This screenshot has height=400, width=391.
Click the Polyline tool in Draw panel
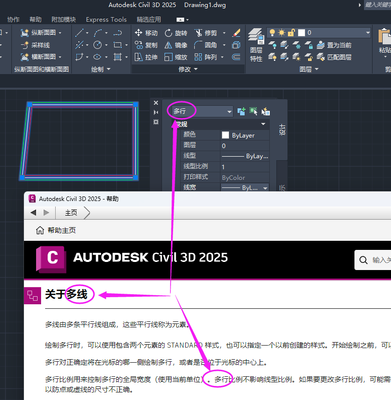tap(117, 33)
